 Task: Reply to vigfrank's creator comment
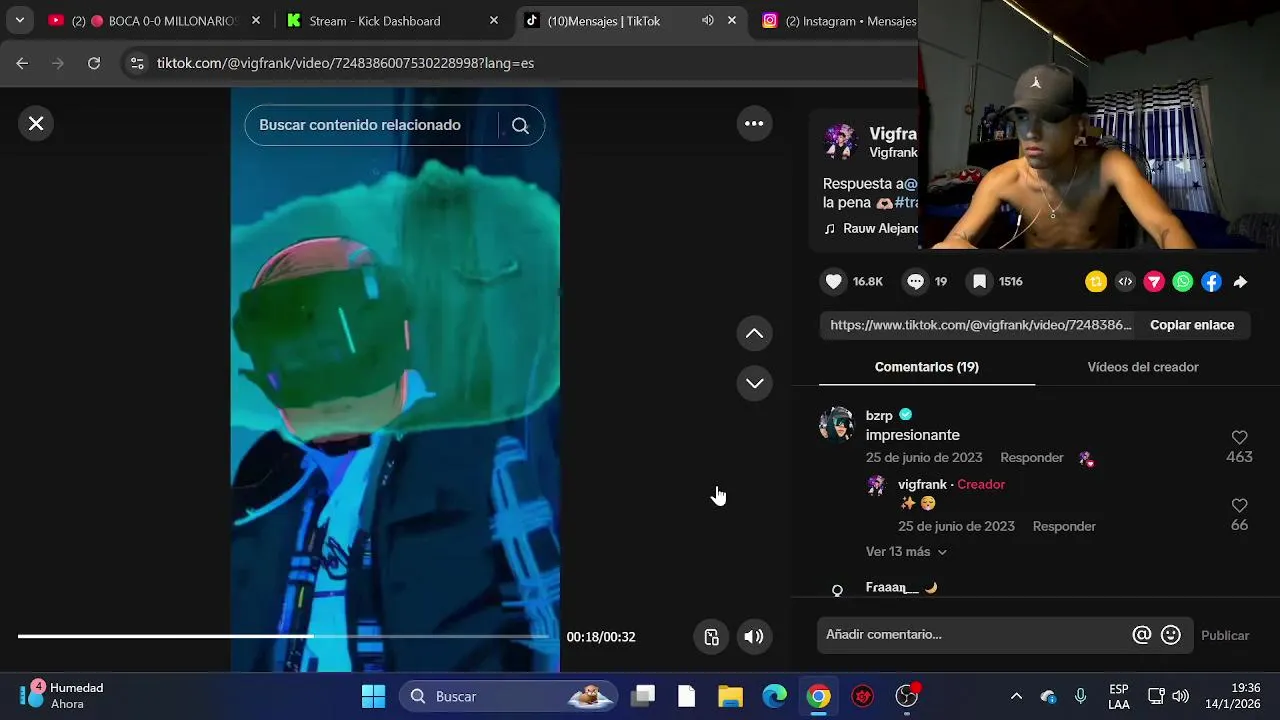(x=1064, y=526)
